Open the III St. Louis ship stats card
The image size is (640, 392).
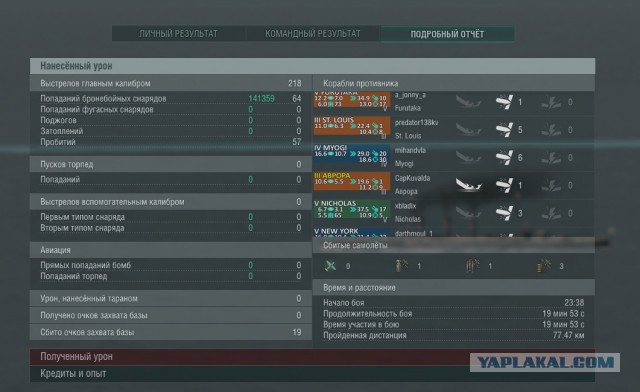tap(351, 126)
